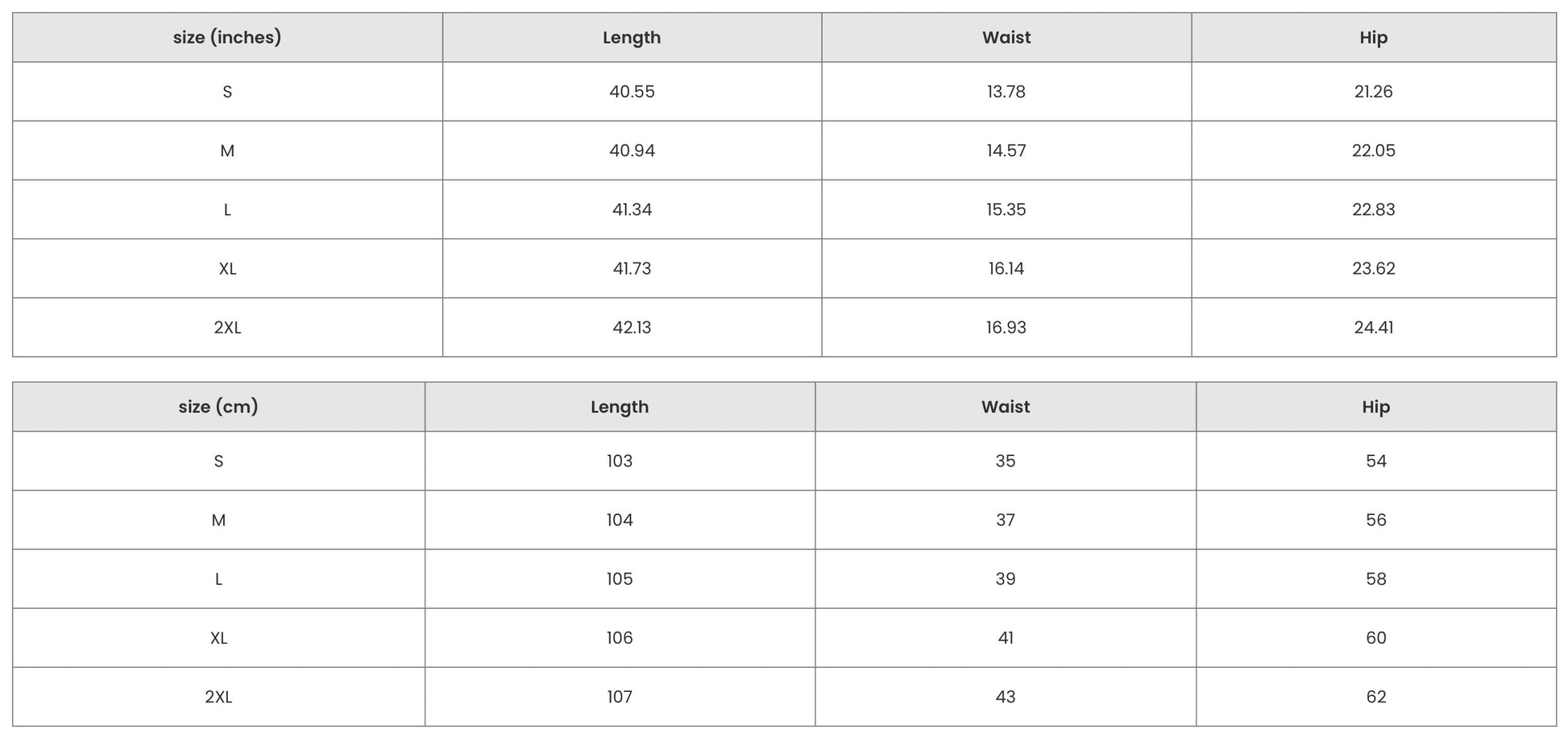The image size is (1568, 737).
Task: Select the 'size (cm)' header cell
Action: point(218,407)
